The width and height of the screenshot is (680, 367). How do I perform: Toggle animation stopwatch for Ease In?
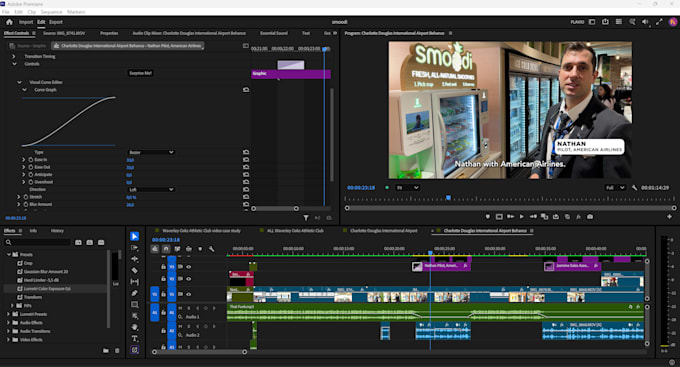31,160
